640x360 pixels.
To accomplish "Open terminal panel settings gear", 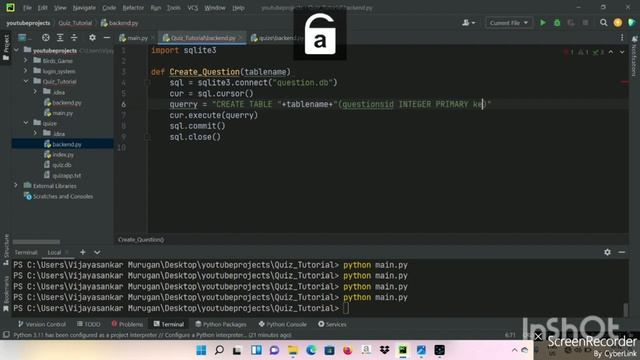I will (607, 252).
